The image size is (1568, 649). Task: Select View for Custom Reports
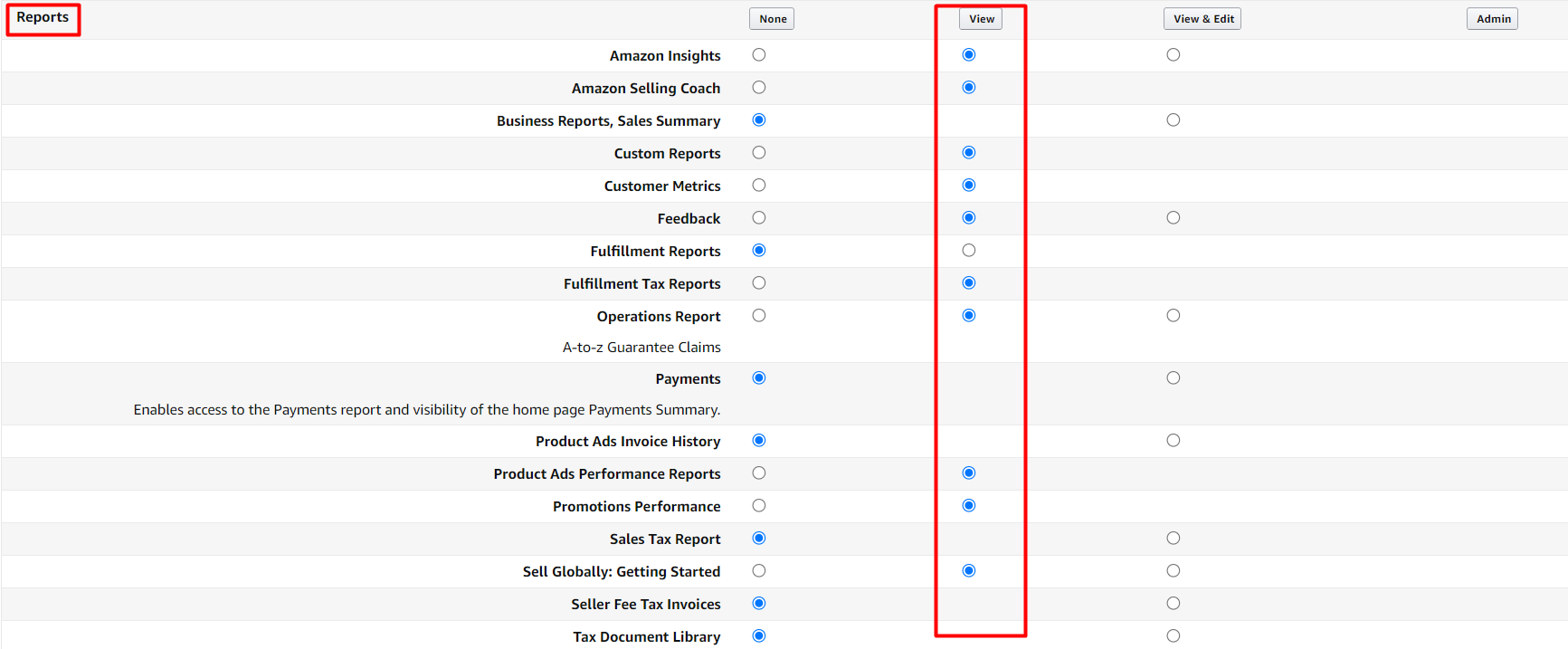[x=969, y=153]
